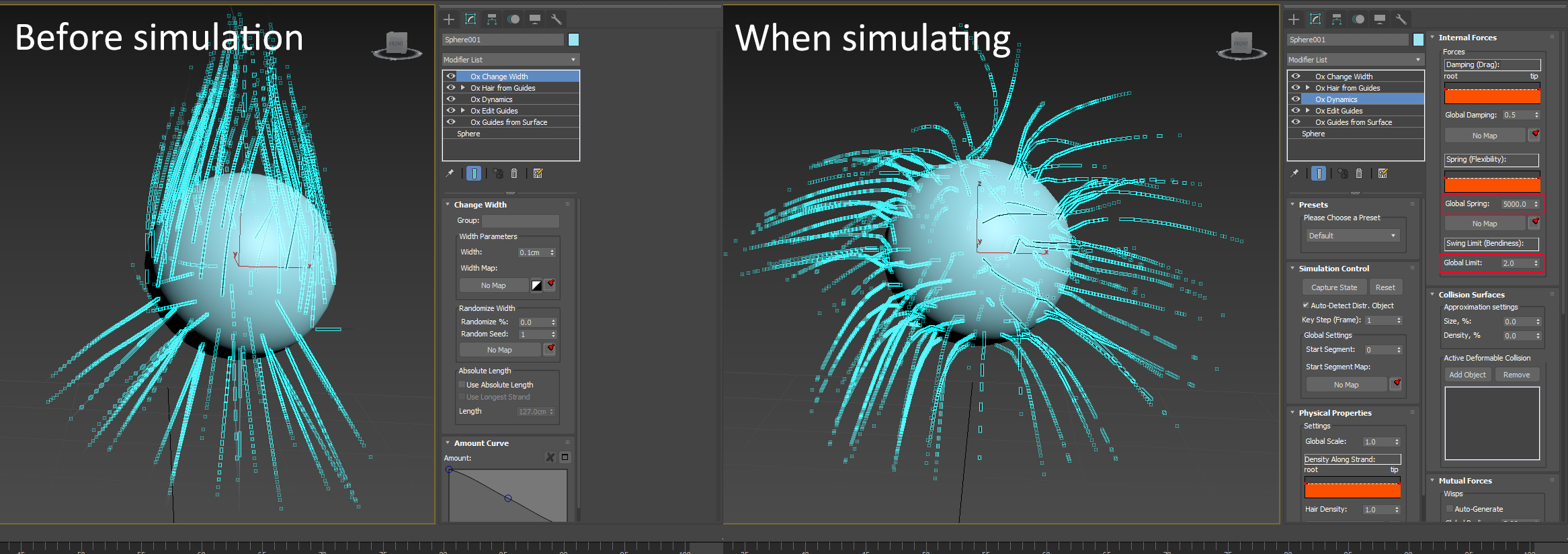
Task: Click the Global Spring value field
Action: [x=1516, y=204]
